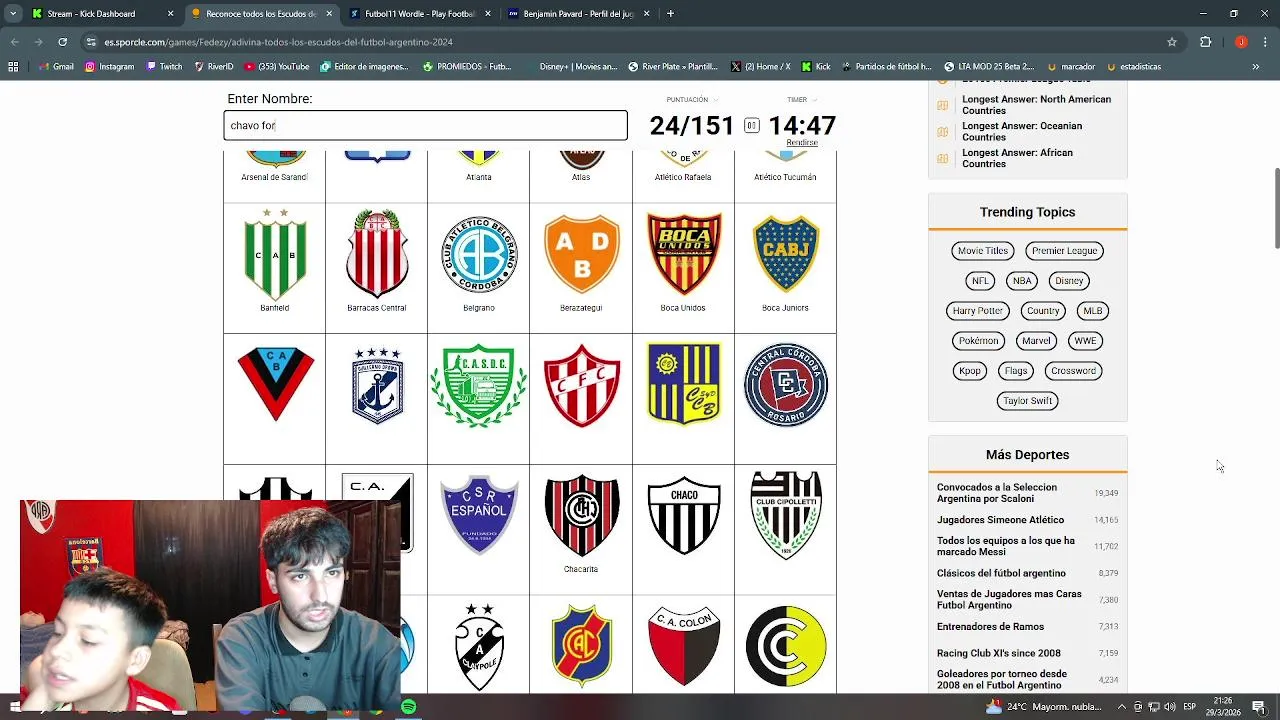Switch to Futbol11 Wordle tab
Screen dimensions: 1280x720
(420, 14)
